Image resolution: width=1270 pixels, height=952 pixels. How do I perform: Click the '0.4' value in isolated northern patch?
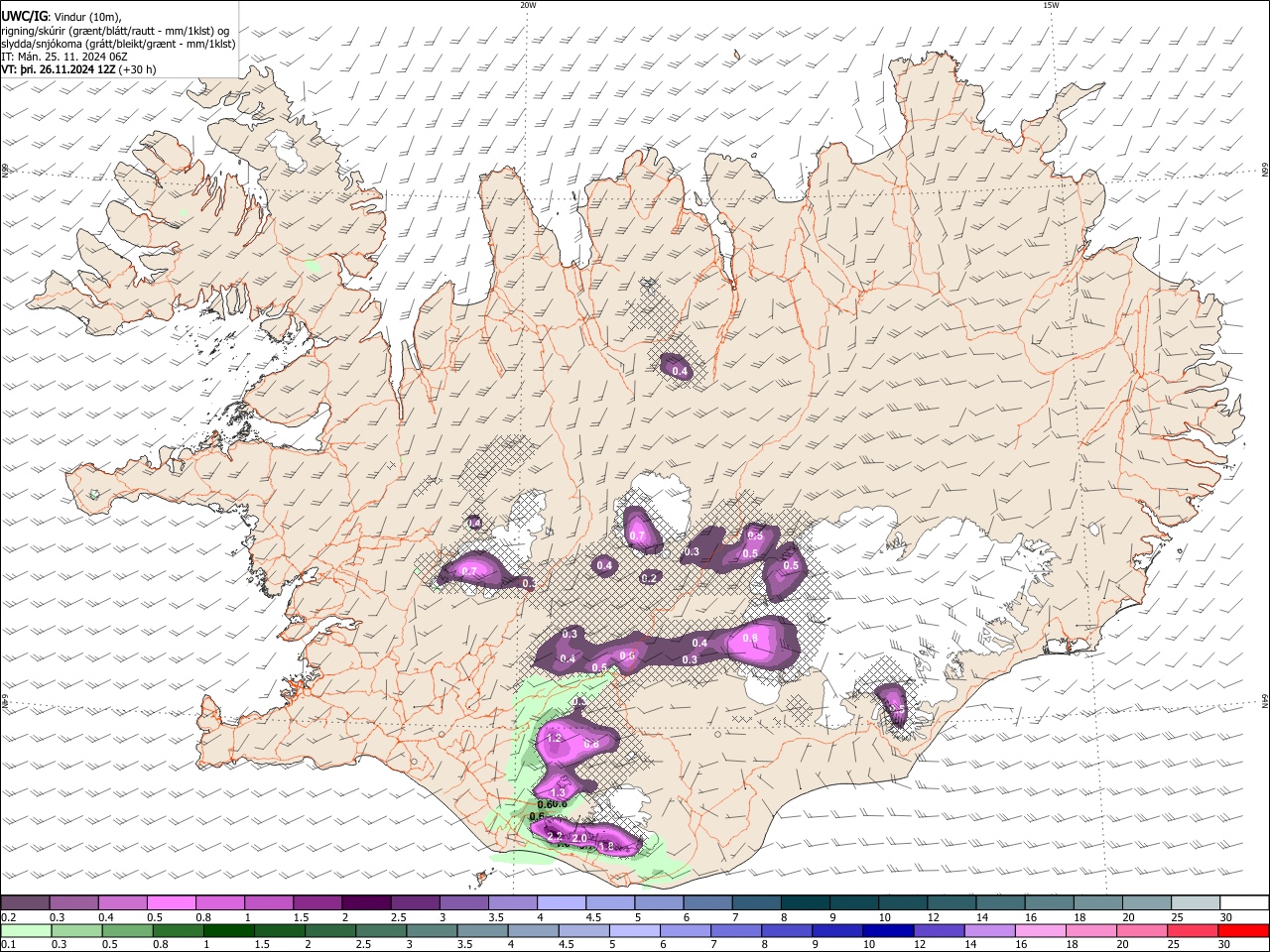click(680, 372)
